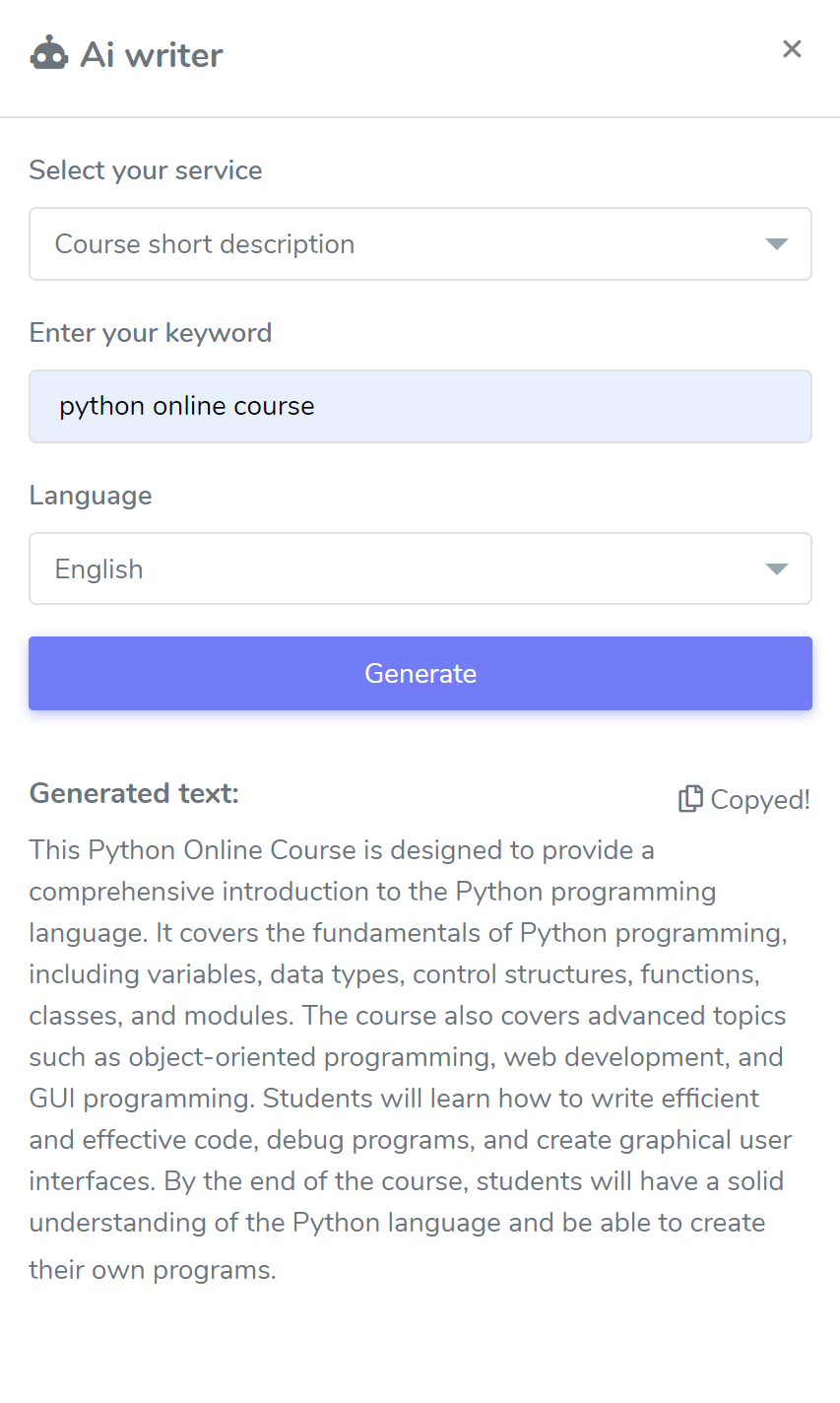
Task: Click the arrow on the Language dropdown
Action: tap(777, 569)
